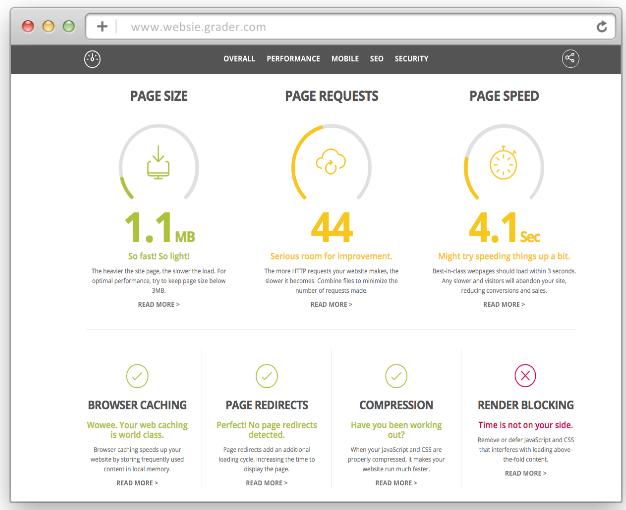The width and height of the screenshot is (626, 510).
Task: Click the Browser Caching heading
Action: click(x=137, y=405)
